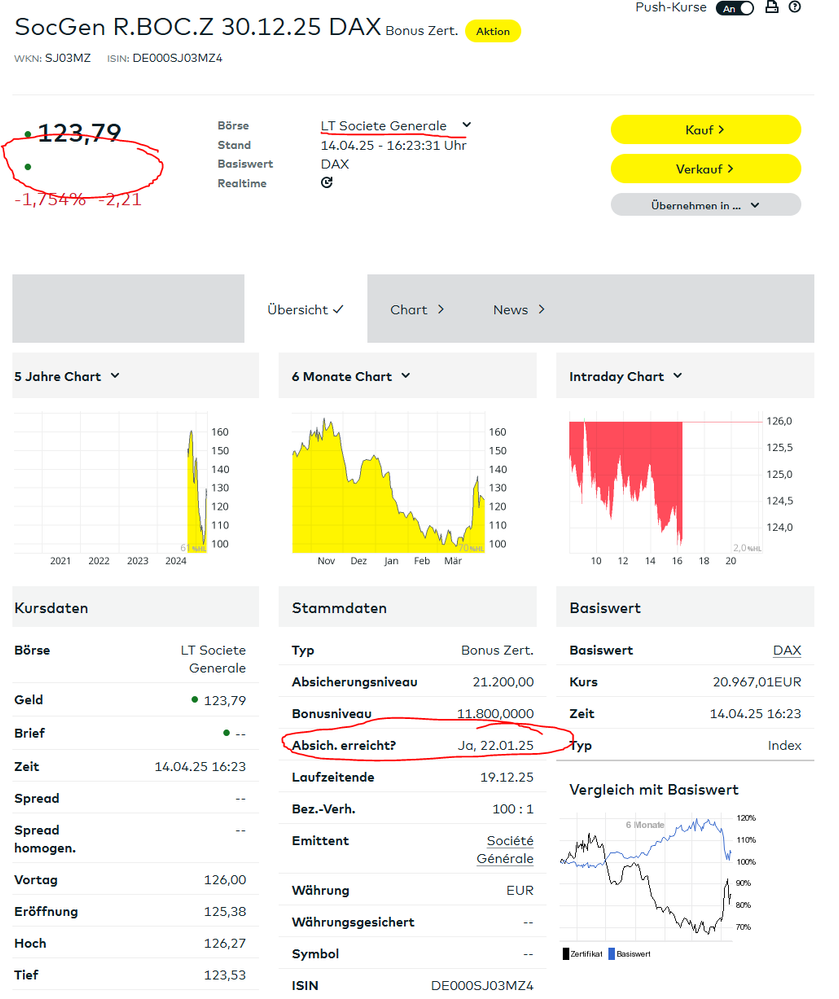The height and width of the screenshot is (999, 839).
Task: Switch to the Chart tab
Action: 417,310
